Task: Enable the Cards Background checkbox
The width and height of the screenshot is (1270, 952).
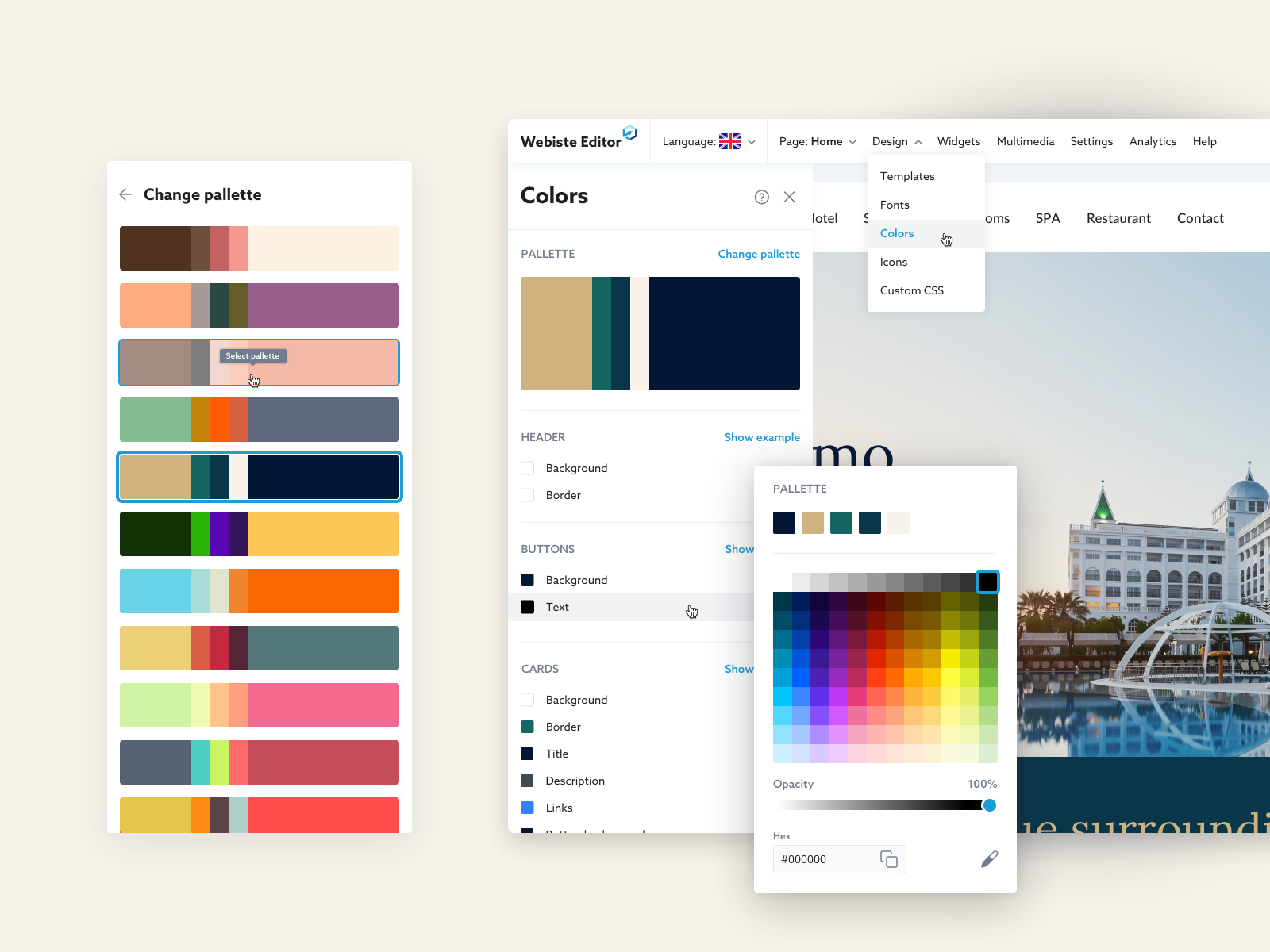Action: point(527,699)
